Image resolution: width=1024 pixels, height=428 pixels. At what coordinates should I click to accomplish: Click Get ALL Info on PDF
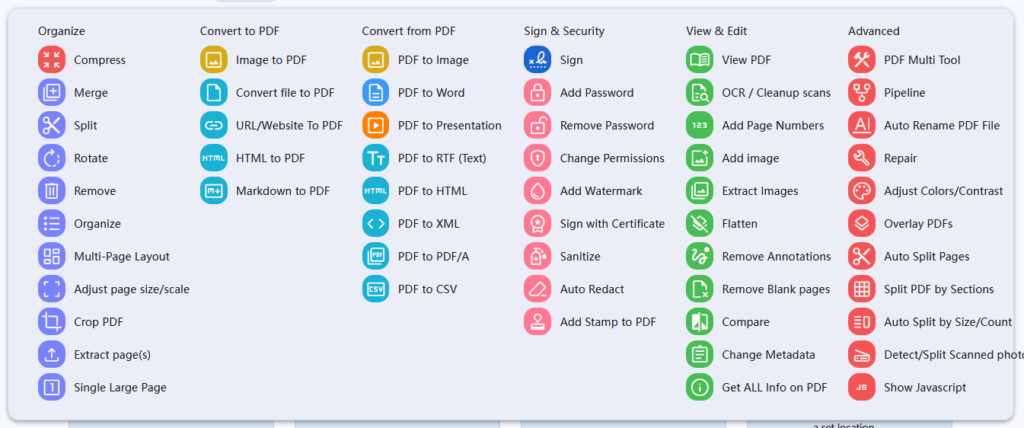pos(774,387)
